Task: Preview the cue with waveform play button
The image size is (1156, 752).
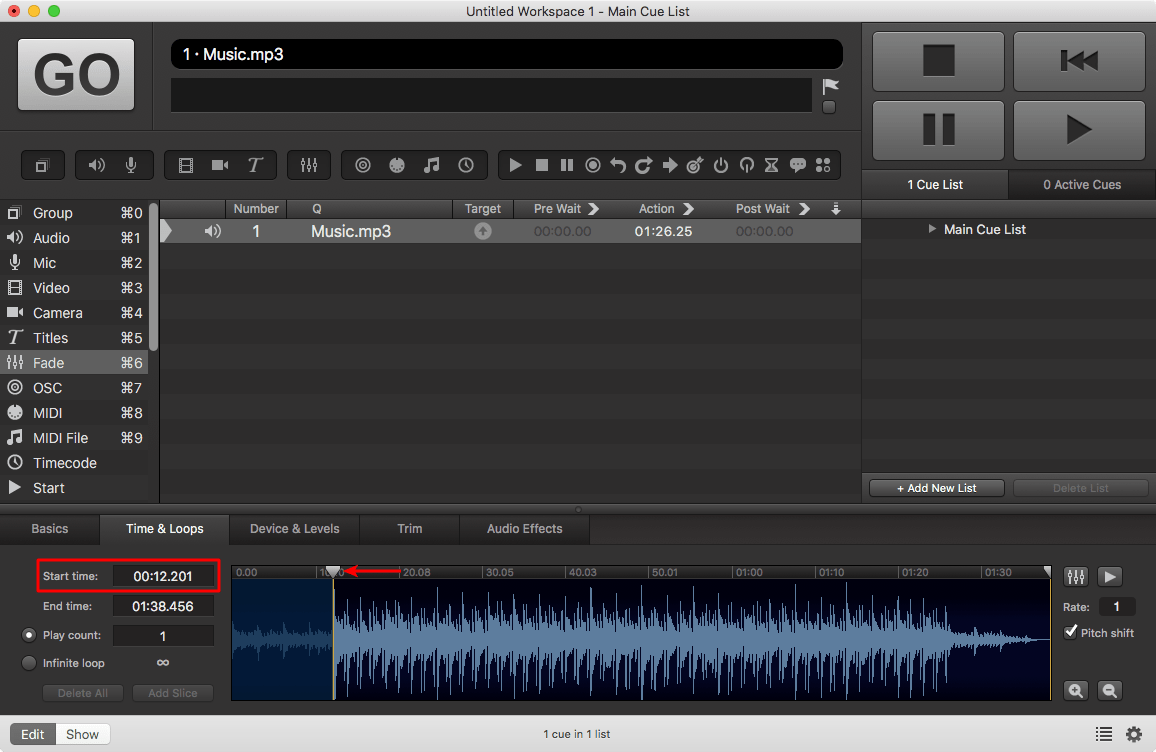Action: (1110, 577)
